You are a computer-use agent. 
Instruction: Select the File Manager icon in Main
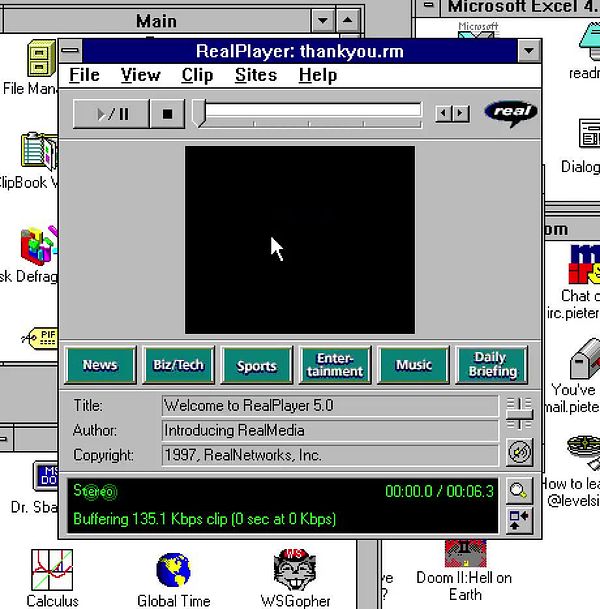coord(40,58)
